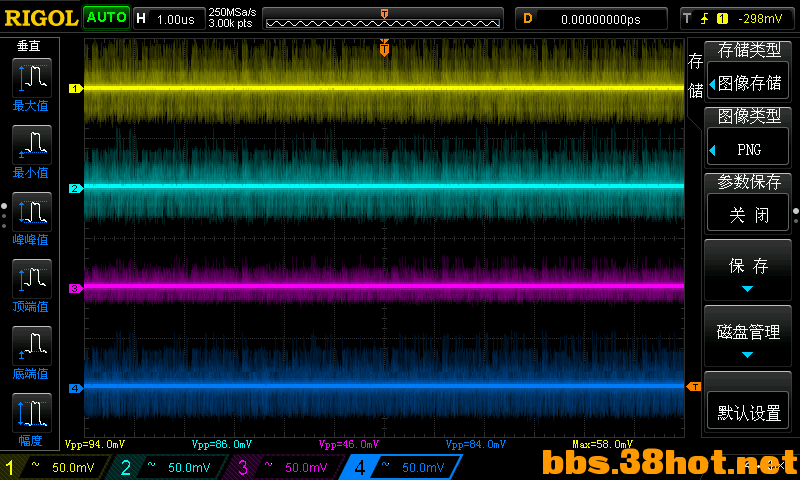The height and width of the screenshot is (480, 800).
Task: Click the magenta Vpp=46.0mV measurement
Action: pos(349,444)
